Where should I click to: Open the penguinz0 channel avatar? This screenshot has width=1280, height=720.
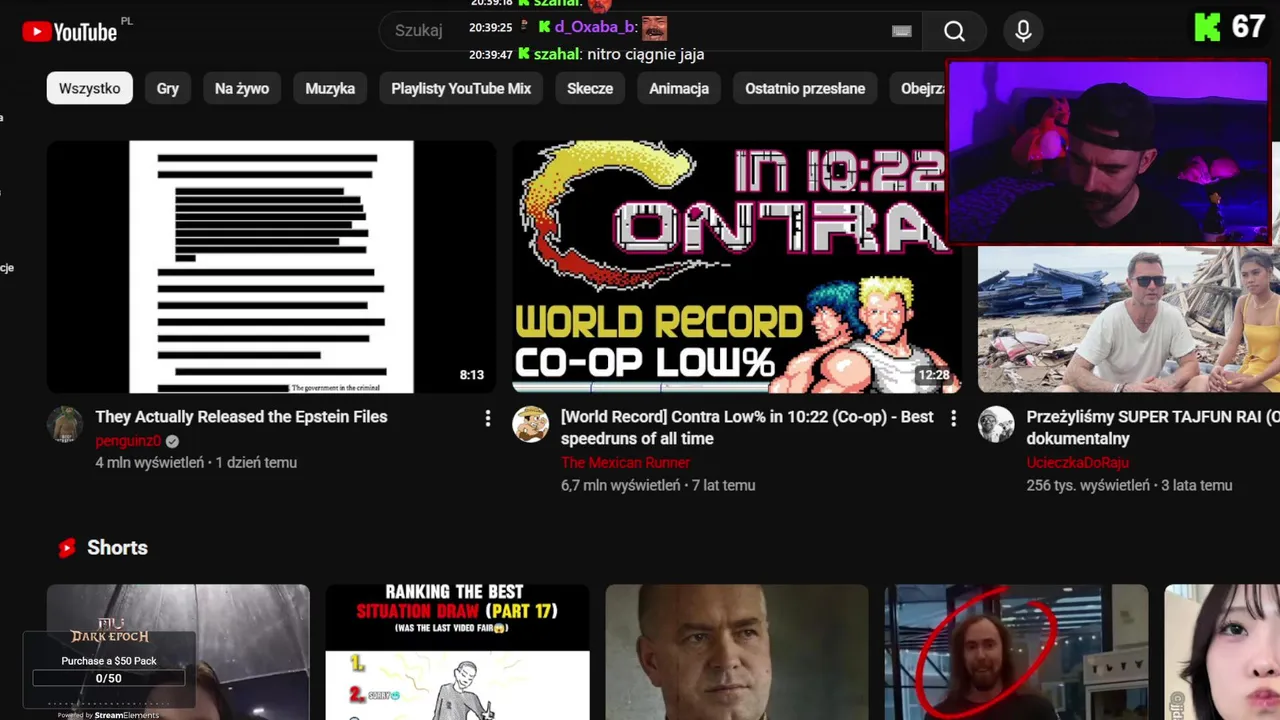pyautogui.click(x=65, y=424)
